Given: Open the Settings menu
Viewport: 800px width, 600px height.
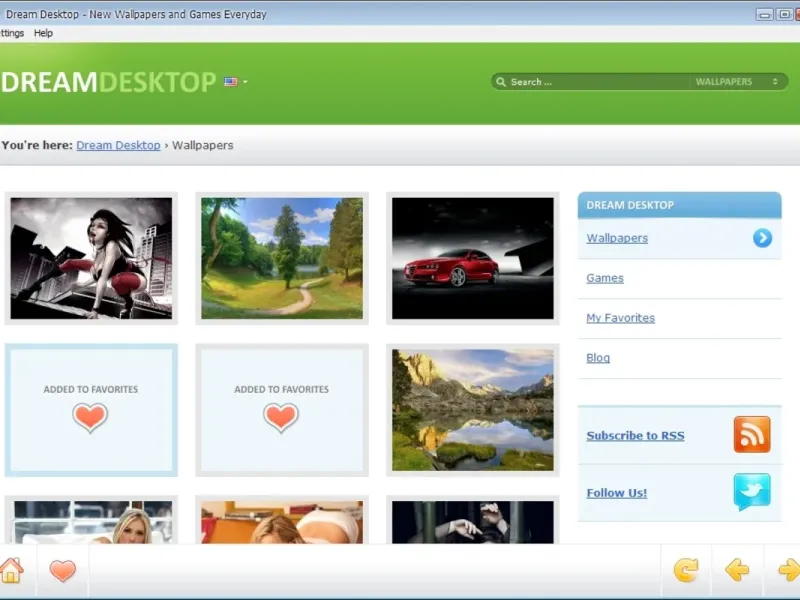Looking at the screenshot, I should tap(12, 33).
